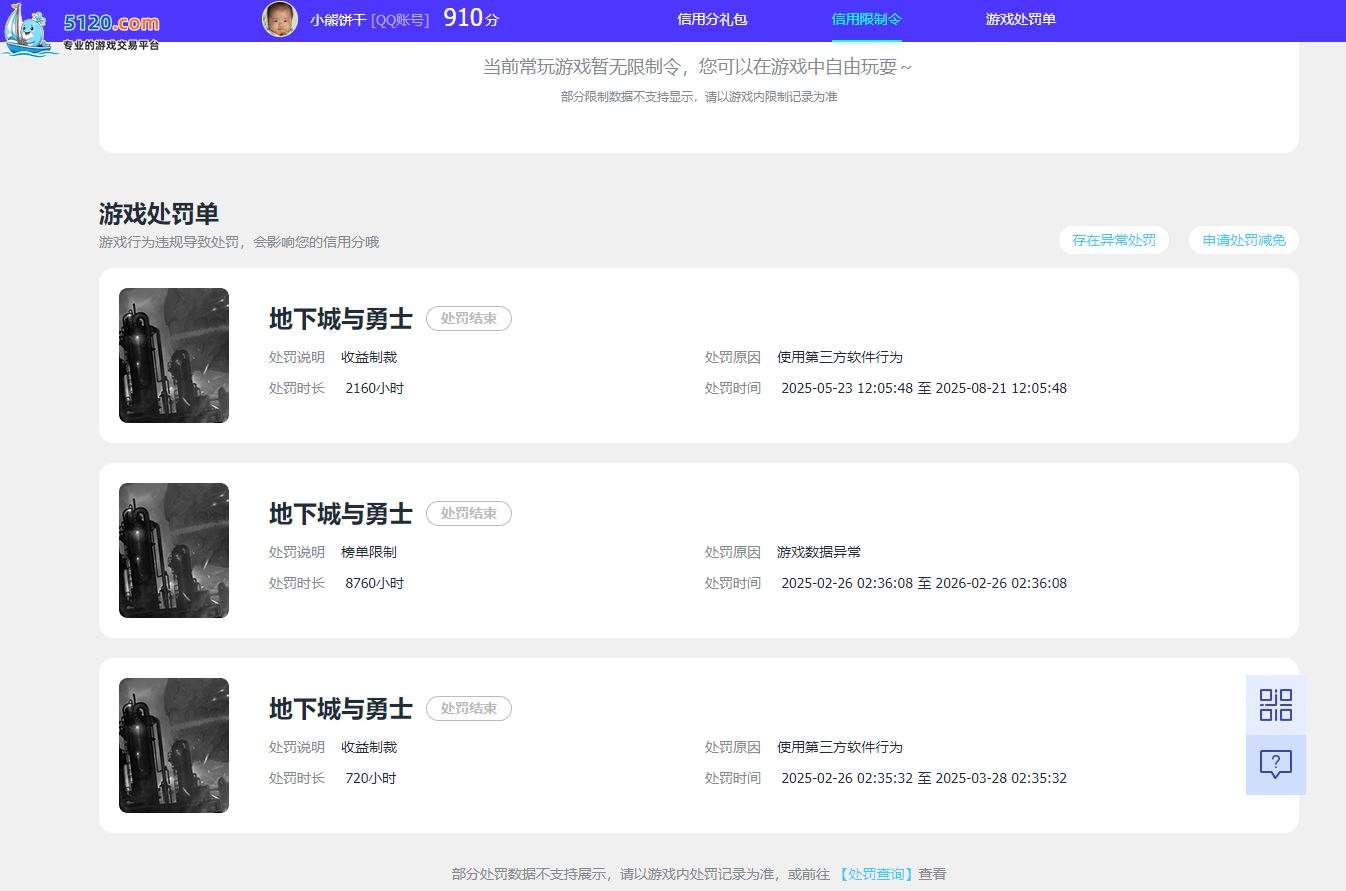Open the help question bubble icon
This screenshot has width=1346, height=891.
pos(1275,765)
